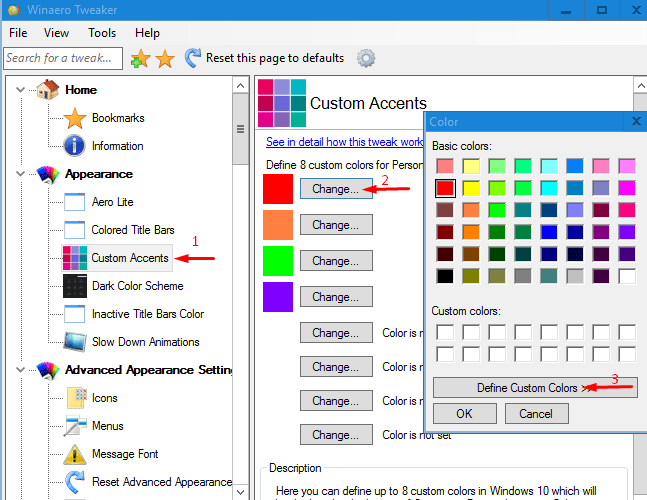
Task: Select Slow Down Animations in the tree
Action: coord(146,342)
